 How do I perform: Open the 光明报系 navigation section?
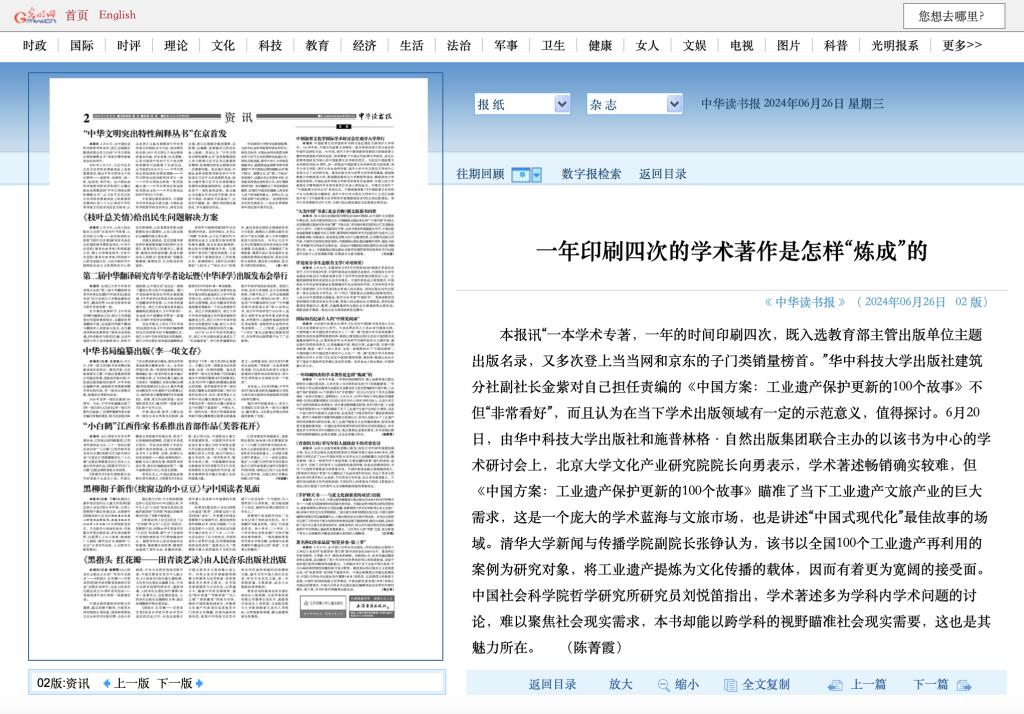pos(895,46)
